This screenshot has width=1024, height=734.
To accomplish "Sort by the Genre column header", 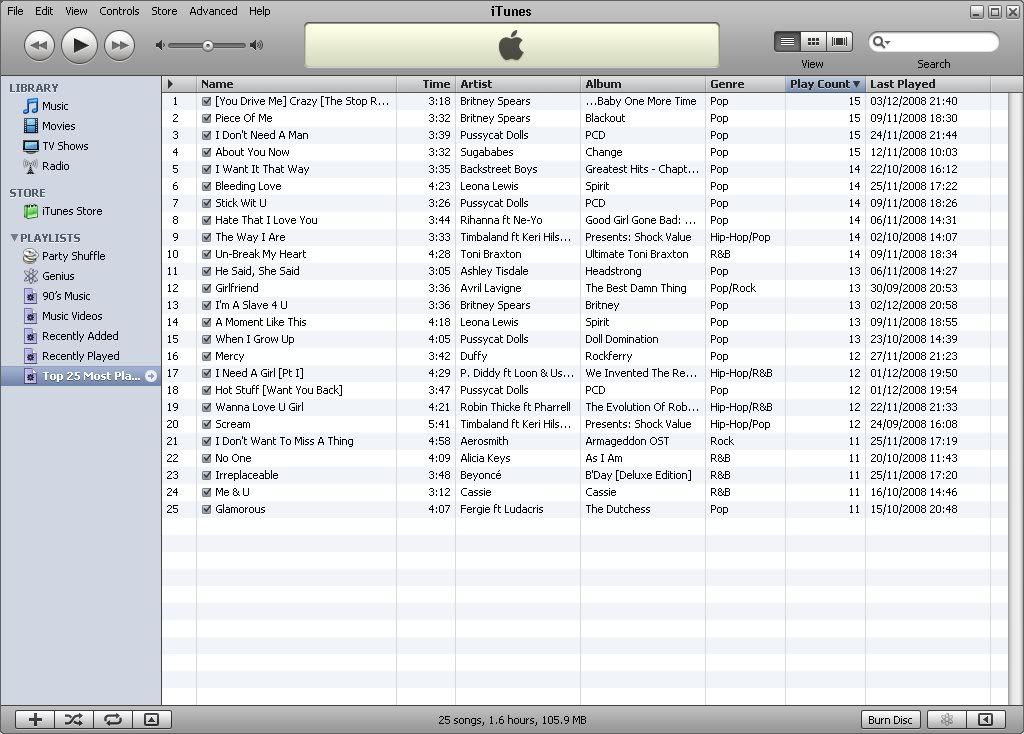I will (745, 84).
